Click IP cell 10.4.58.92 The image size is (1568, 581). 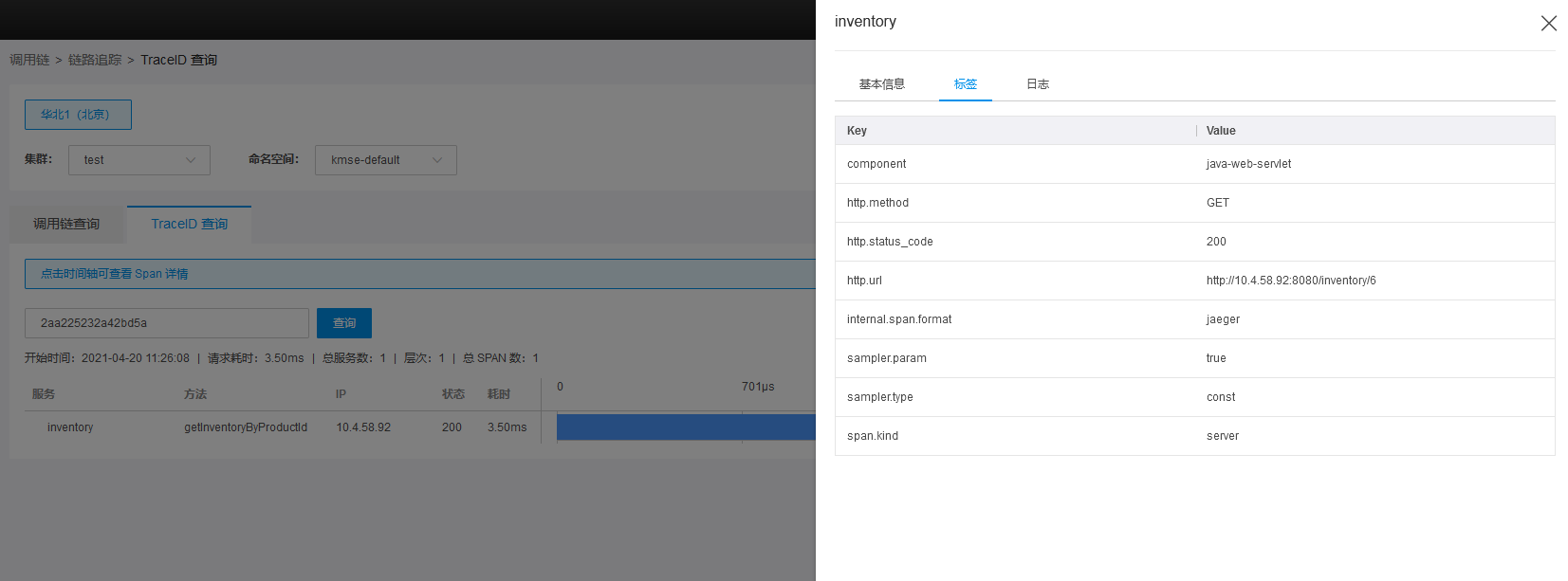coord(363,427)
